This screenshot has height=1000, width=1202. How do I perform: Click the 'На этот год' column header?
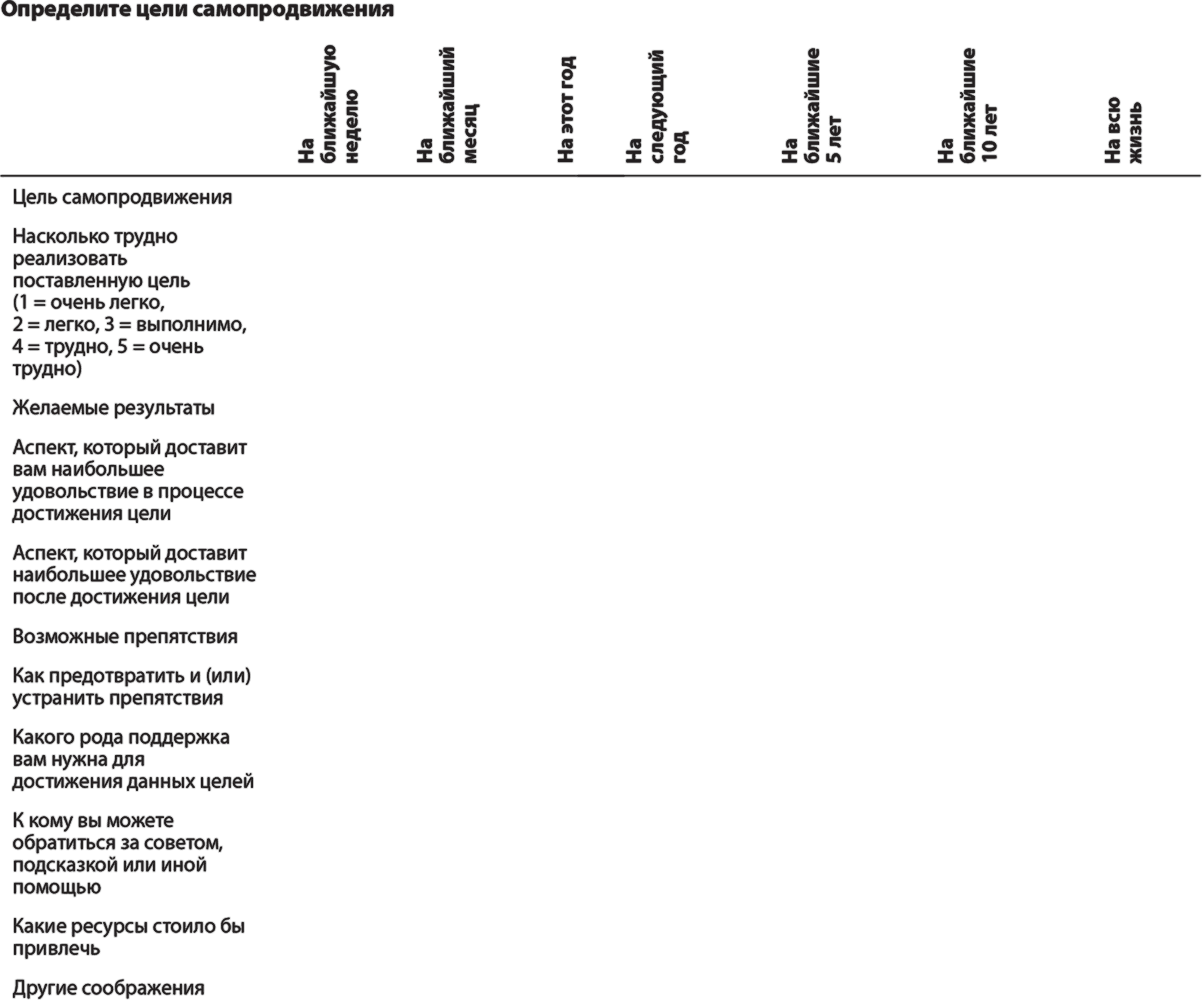567,109
